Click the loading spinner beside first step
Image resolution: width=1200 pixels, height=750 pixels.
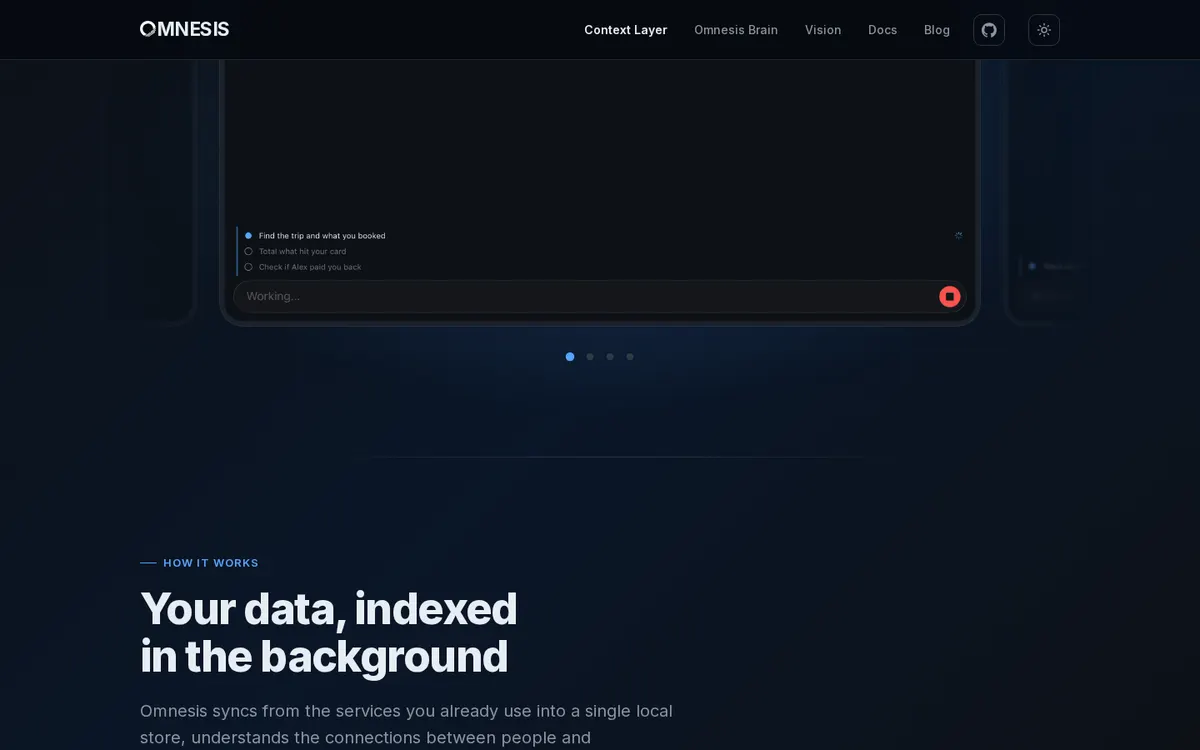[958, 236]
